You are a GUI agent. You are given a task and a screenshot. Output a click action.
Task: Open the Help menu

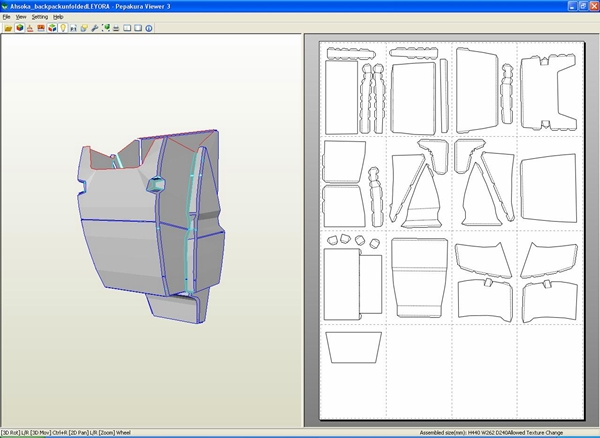[x=58, y=17]
